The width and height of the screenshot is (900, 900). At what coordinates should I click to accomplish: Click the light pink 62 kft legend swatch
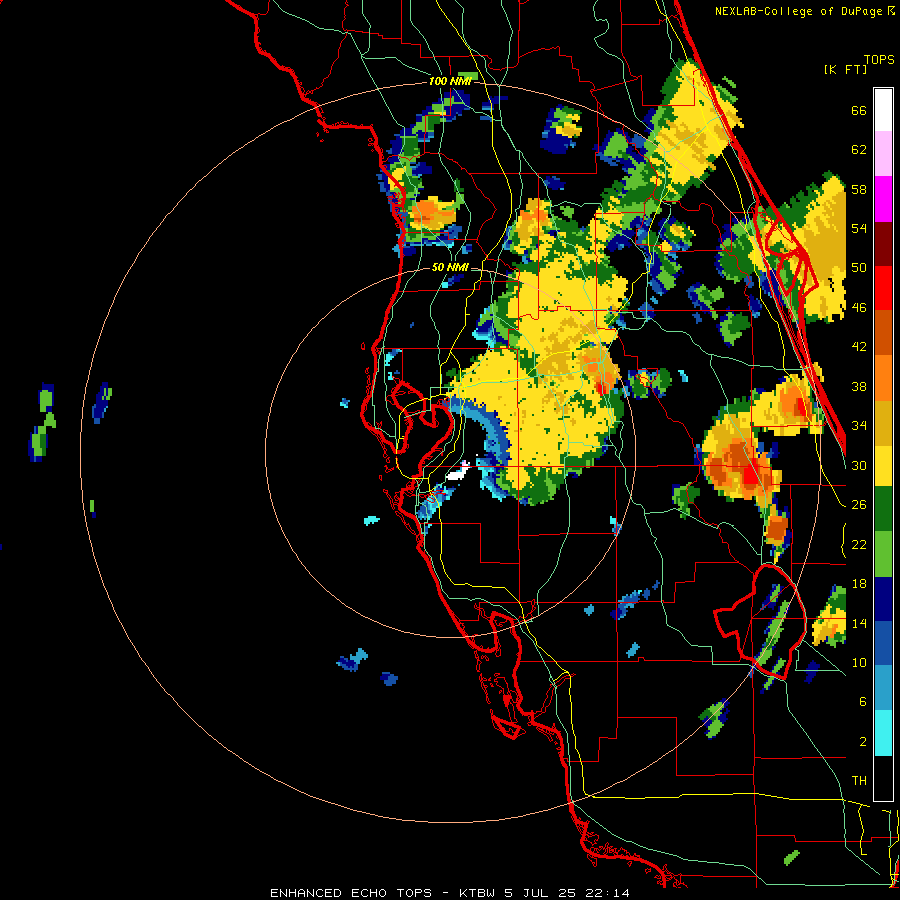883,154
